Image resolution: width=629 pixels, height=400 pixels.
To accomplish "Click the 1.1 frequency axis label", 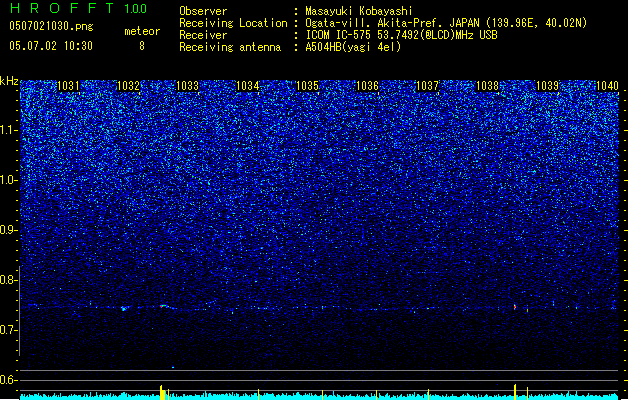I will [x=9, y=131].
